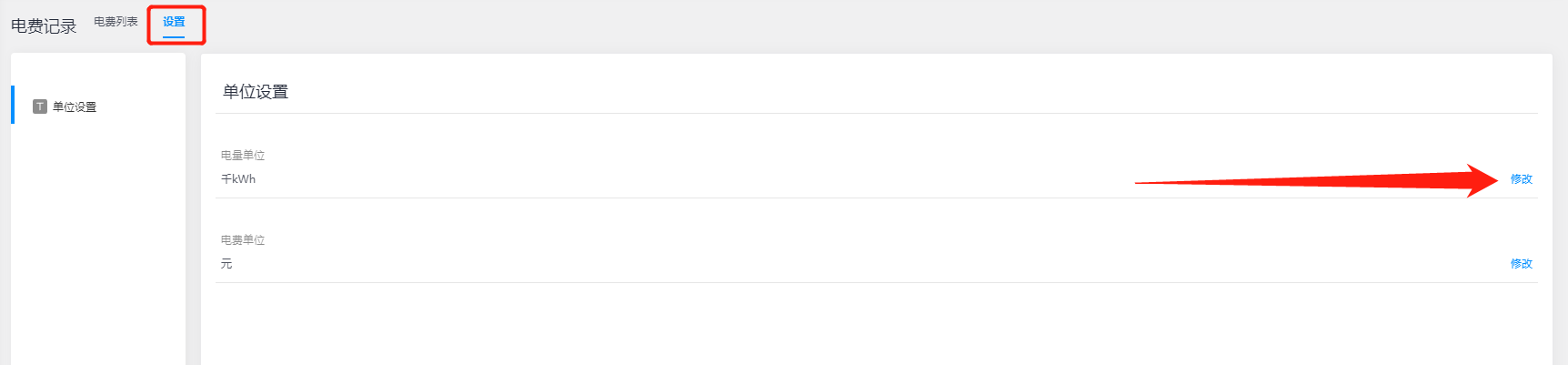Viewport: 1568px width, 365px height.
Task: Open the 单位设置 sidebar item
Action: click(75, 107)
